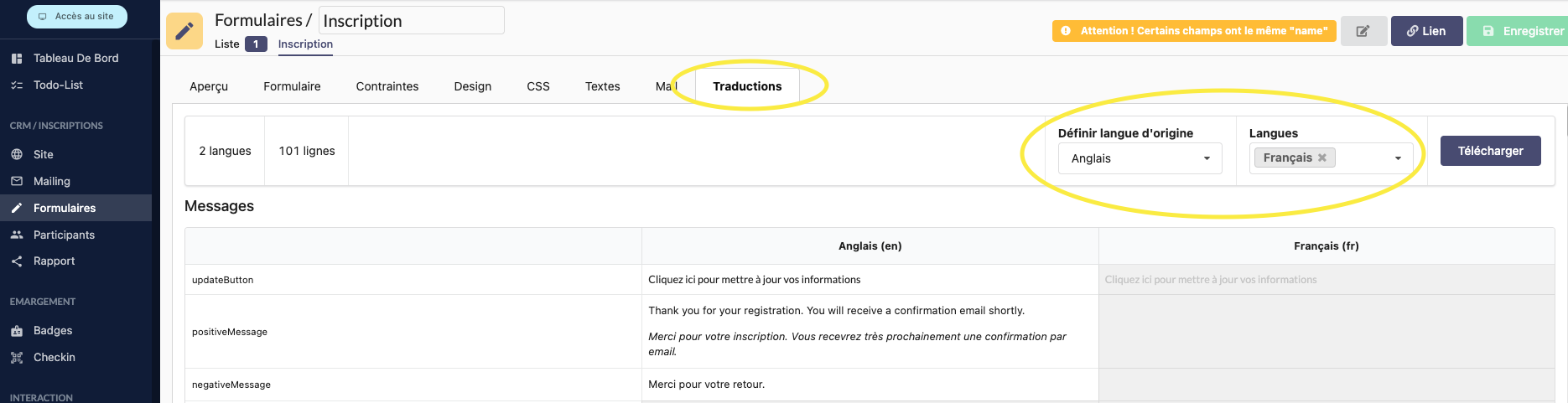Click the Accès au site button

tap(77, 17)
